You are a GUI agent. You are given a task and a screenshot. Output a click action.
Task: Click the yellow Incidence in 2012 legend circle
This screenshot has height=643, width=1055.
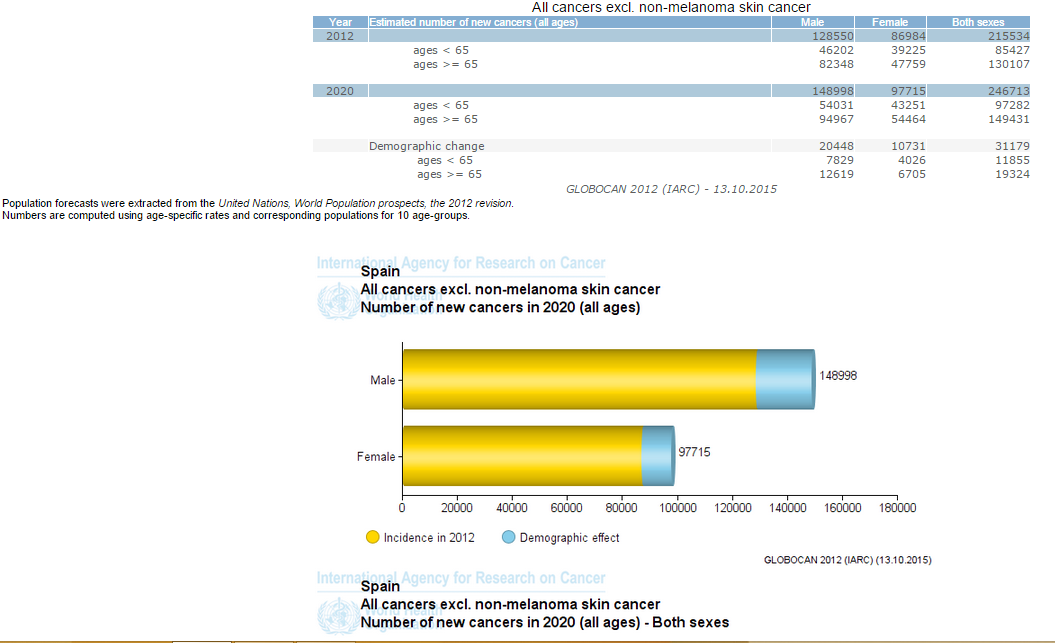(x=373, y=537)
